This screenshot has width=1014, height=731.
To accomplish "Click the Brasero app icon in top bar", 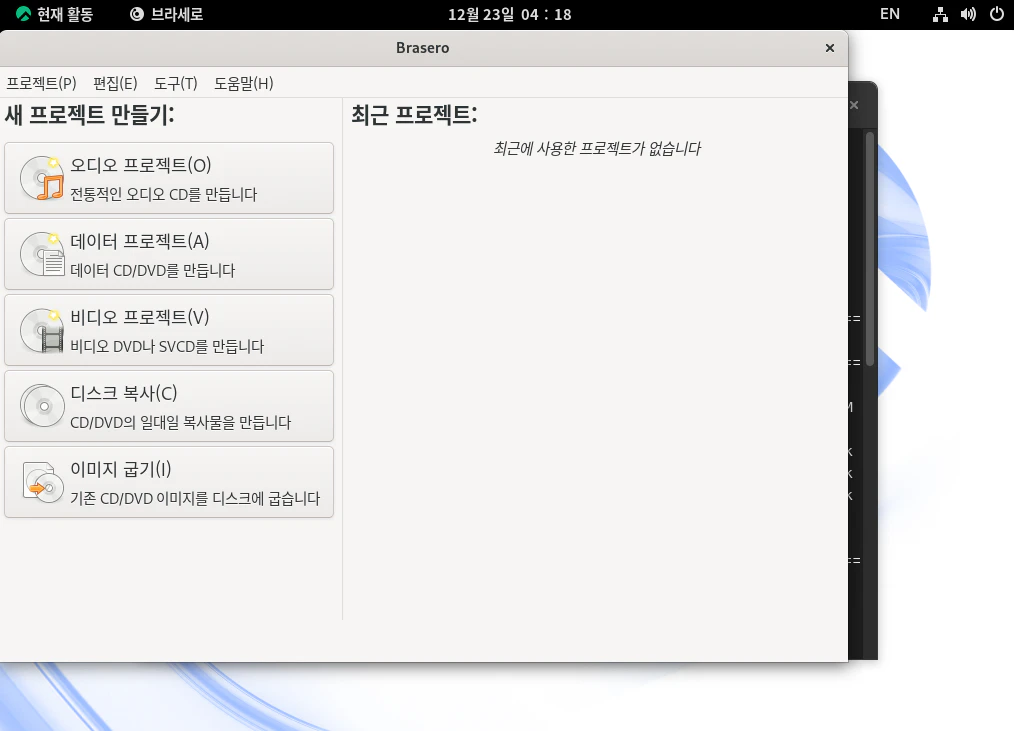I will click(136, 14).
